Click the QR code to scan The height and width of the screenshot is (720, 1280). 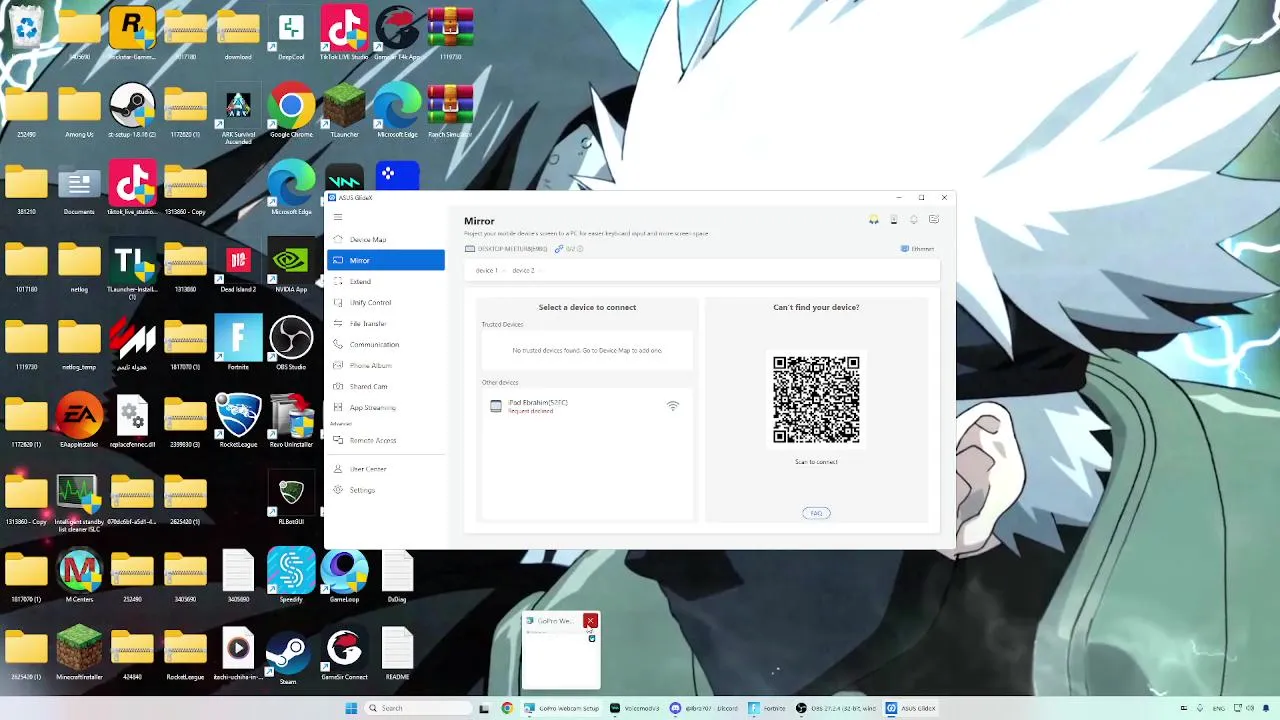tap(816, 399)
